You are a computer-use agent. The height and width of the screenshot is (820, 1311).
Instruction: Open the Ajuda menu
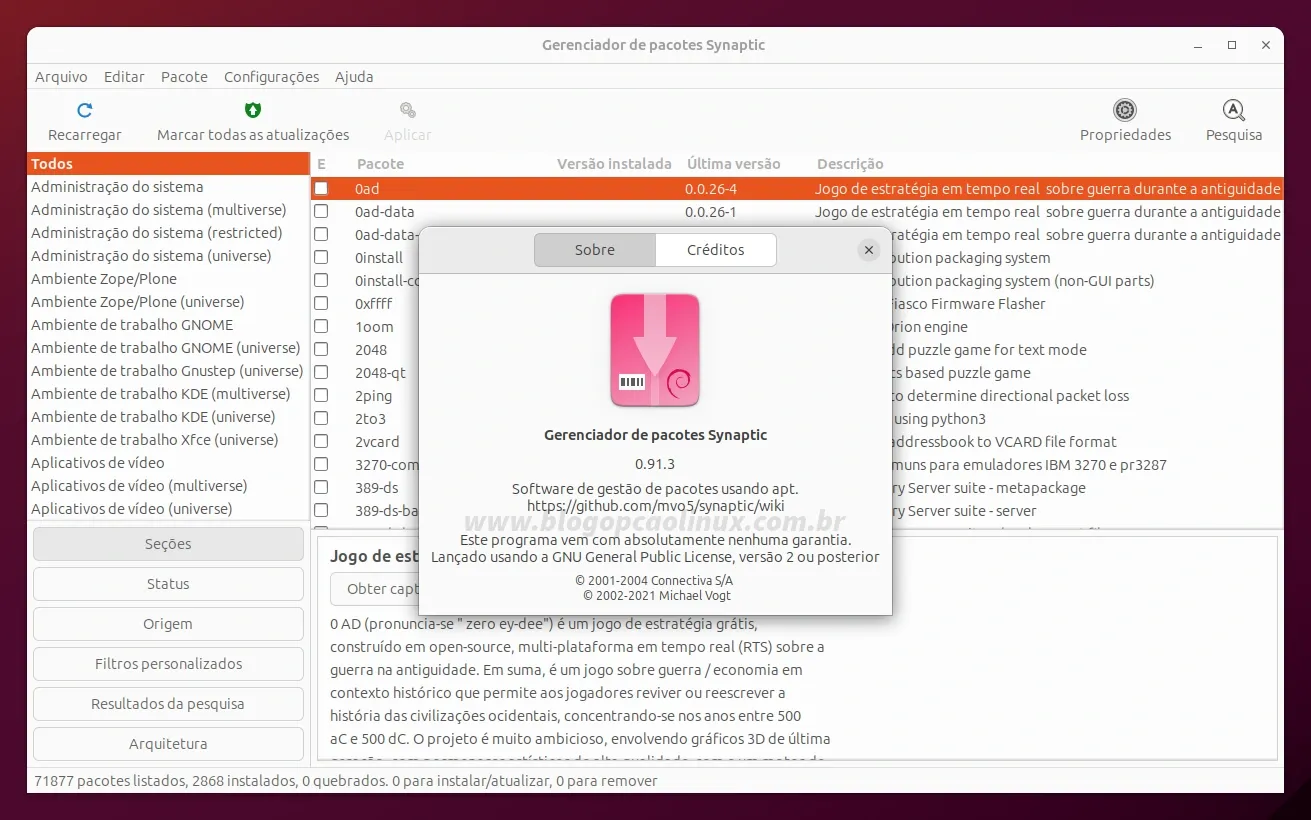(x=354, y=77)
